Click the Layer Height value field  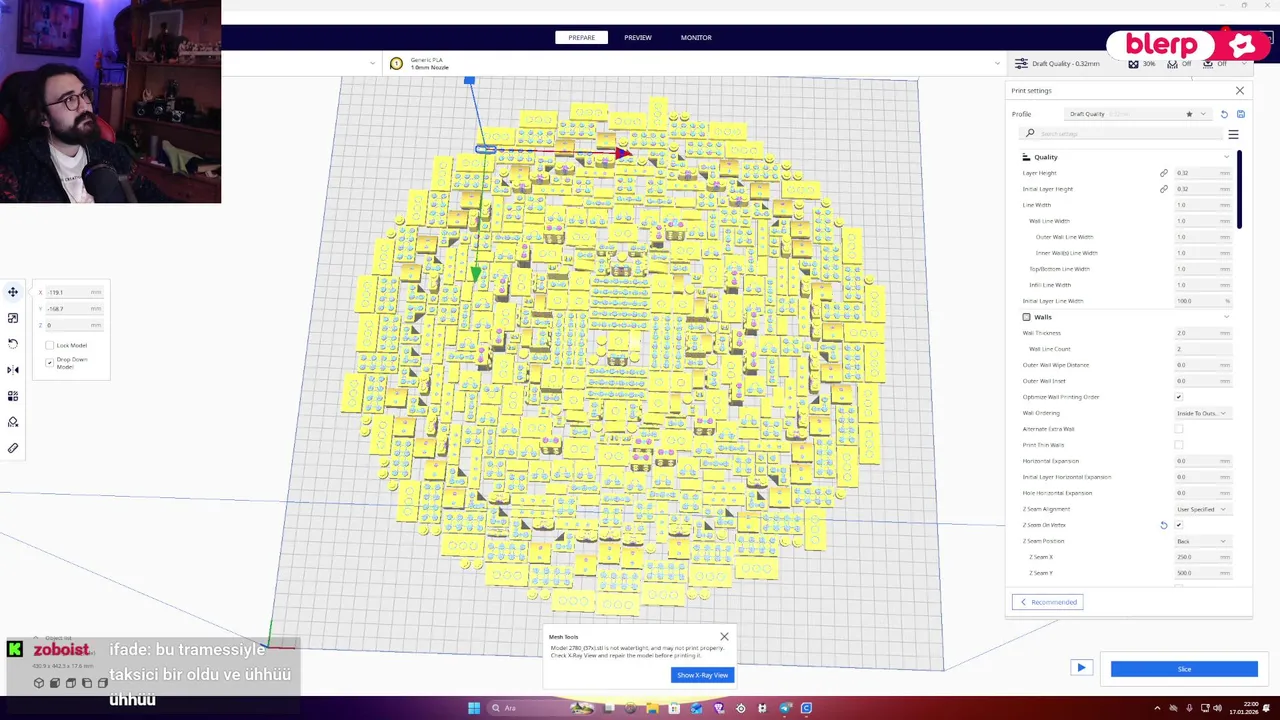click(1203, 173)
